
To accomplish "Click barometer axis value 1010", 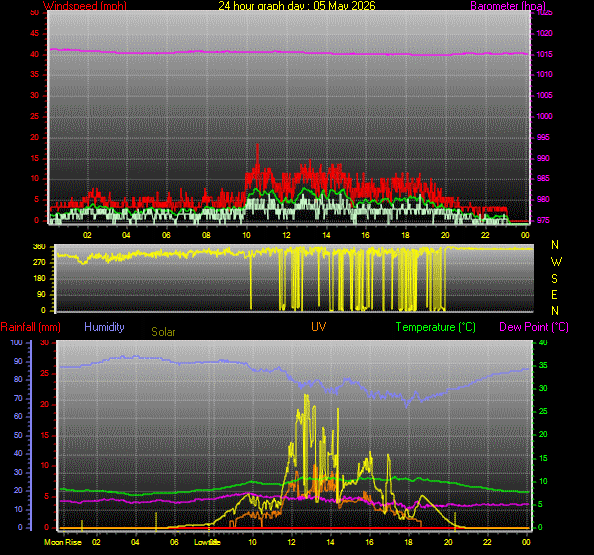I will tap(544, 74).
